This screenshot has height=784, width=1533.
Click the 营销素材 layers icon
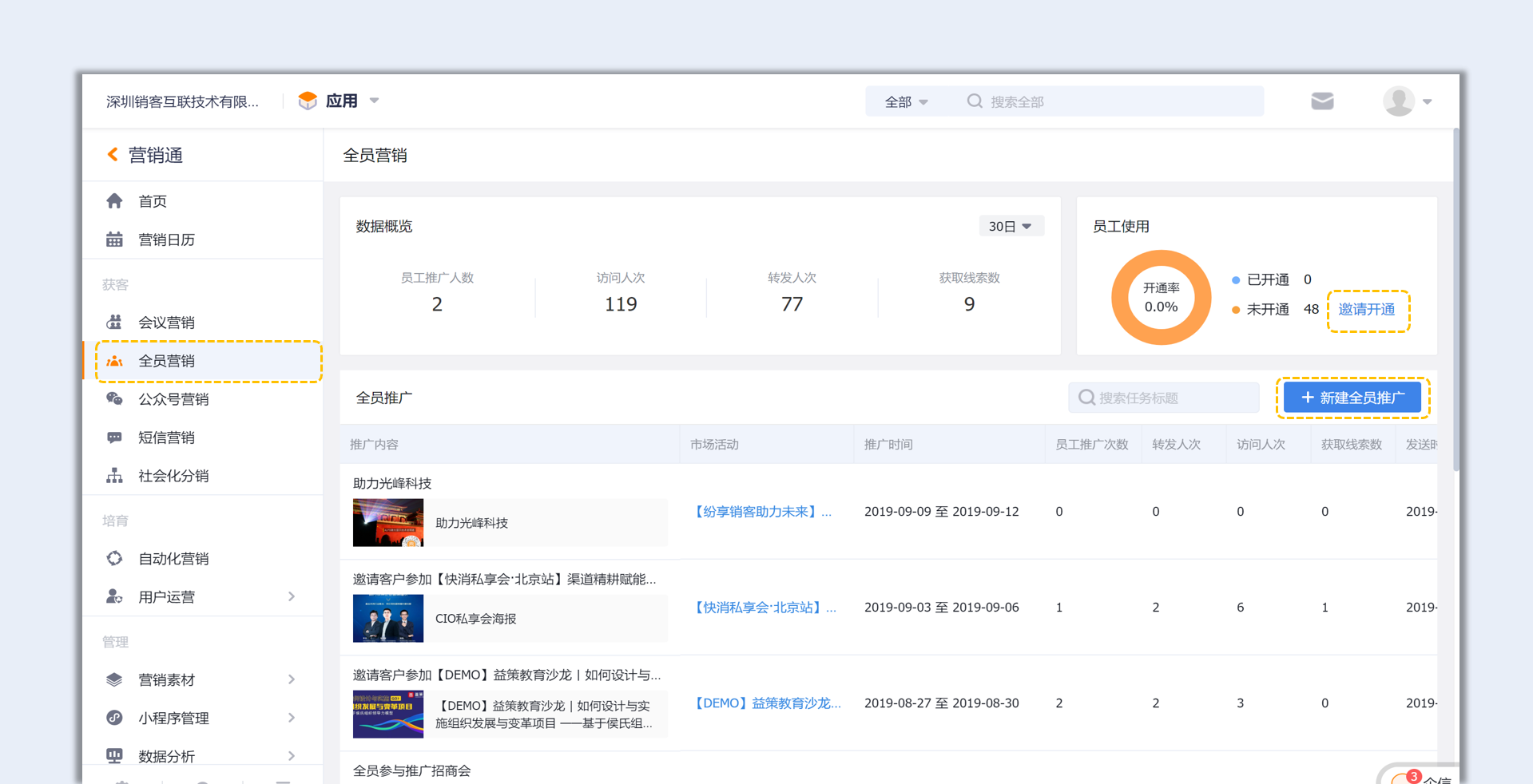[x=114, y=679]
